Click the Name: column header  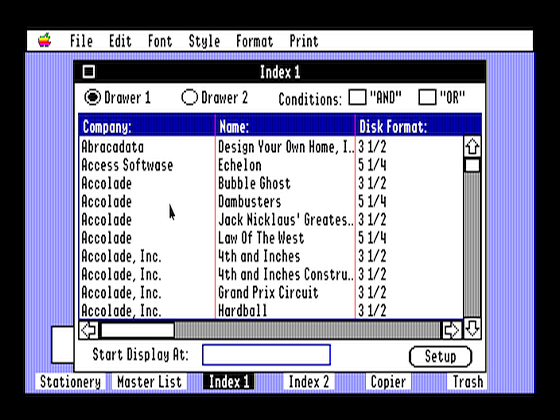(285, 126)
